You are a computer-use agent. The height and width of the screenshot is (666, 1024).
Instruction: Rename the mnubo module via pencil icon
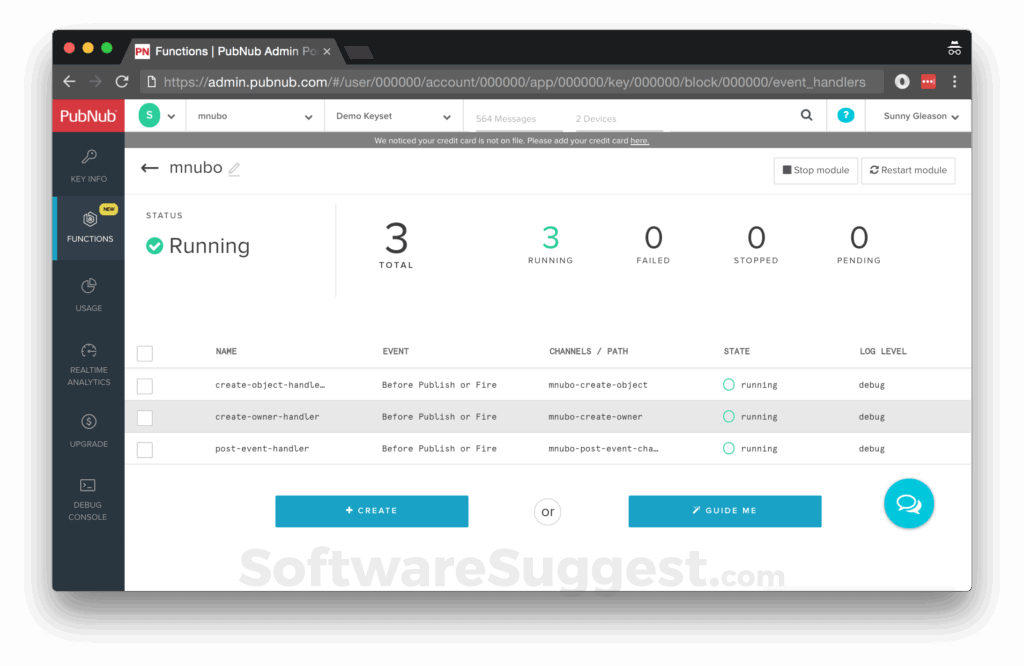234,169
